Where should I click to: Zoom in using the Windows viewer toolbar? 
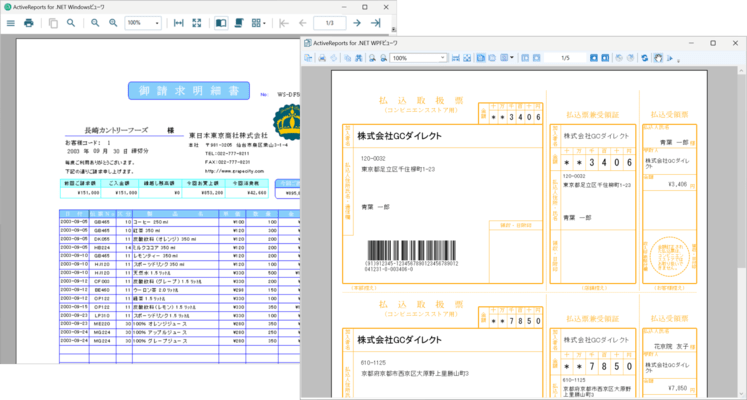tap(112, 22)
